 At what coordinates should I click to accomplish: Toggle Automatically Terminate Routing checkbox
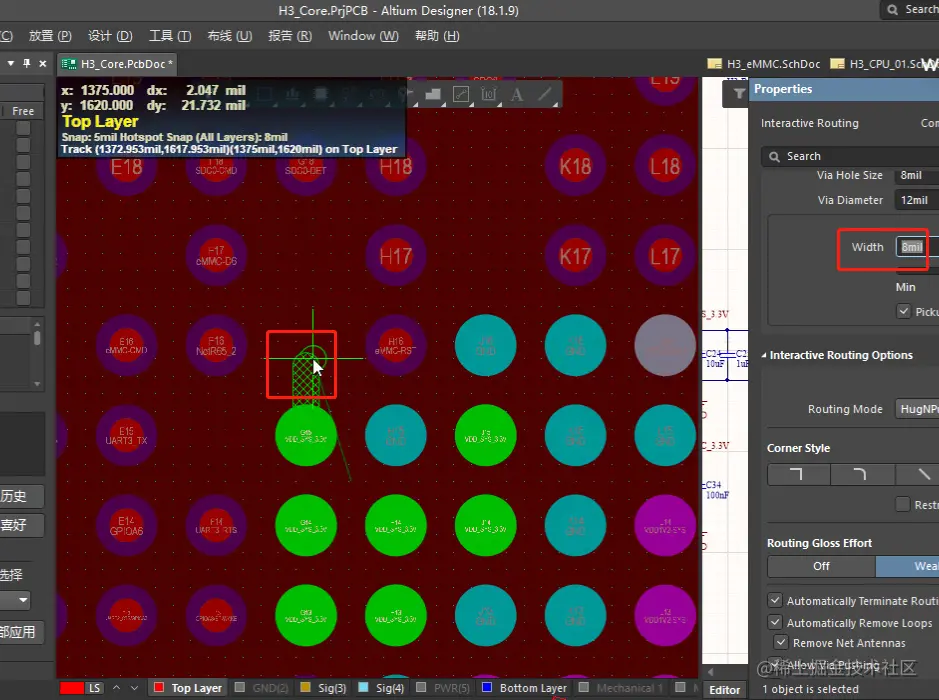pos(775,600)
